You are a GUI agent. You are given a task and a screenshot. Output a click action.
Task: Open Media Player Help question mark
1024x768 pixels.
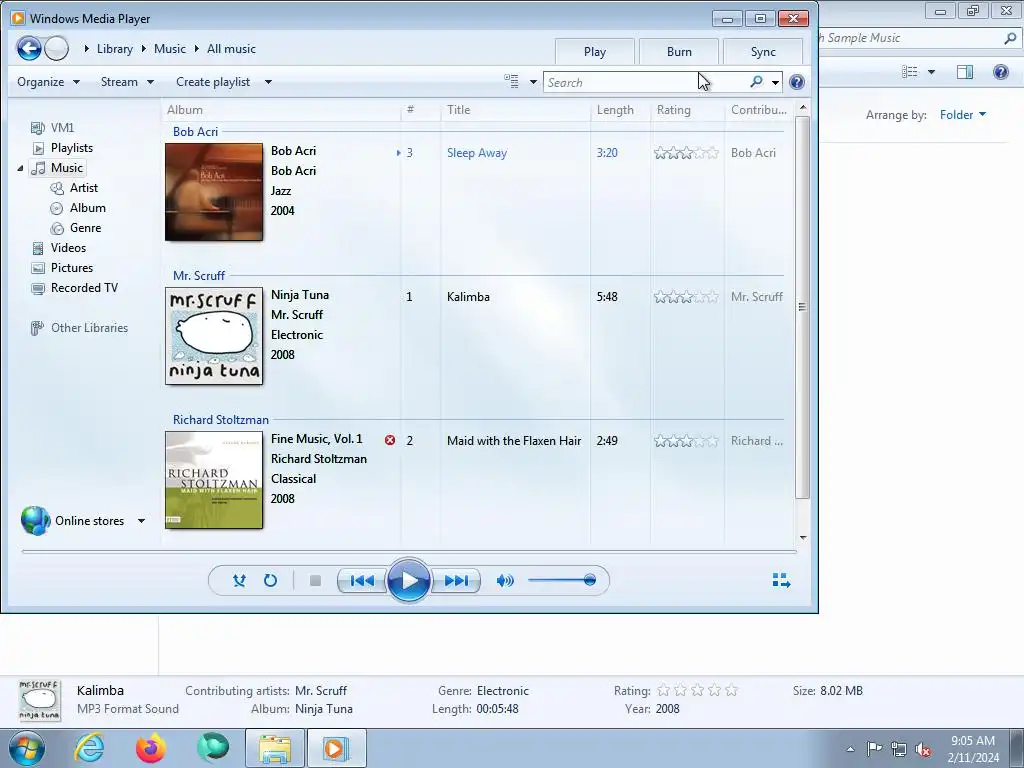coord(796,82)
